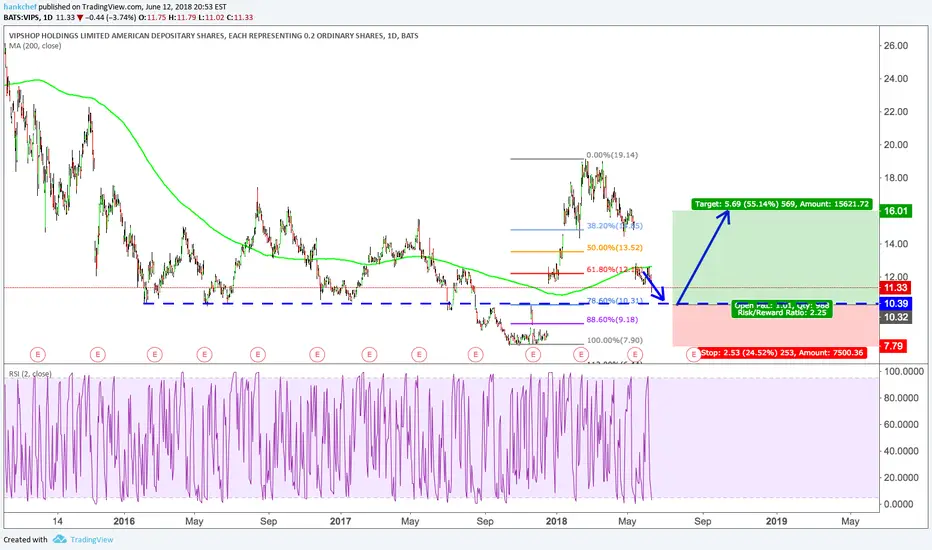Select the 0.00%(19.14) Fibonacci level label
Screen dimensions: 932x550
[612, 155]
